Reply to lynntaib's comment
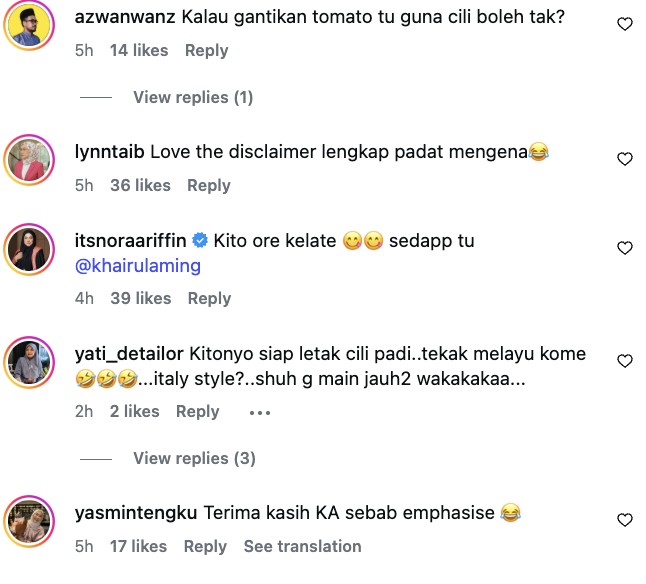 click(x=208, y=185)
